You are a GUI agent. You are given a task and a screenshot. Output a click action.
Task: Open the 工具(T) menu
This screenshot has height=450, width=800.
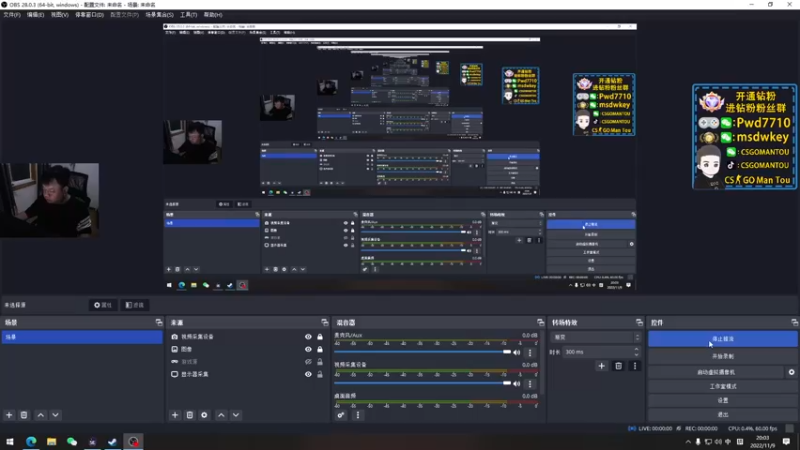[x=188, y=15]
